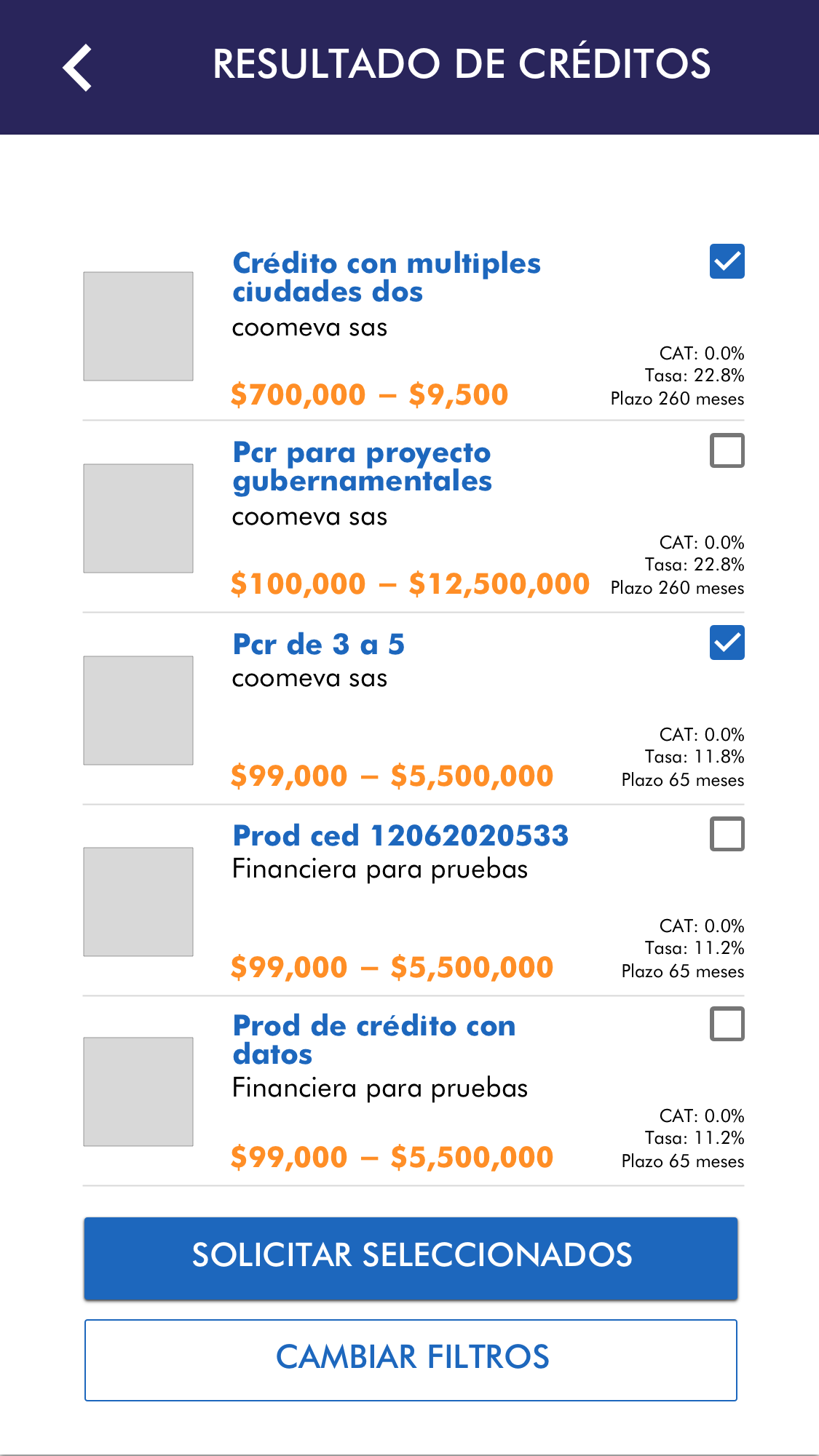Click the Pcr para proyecto gubernamentales thumbnail

[x=138, y=518]
